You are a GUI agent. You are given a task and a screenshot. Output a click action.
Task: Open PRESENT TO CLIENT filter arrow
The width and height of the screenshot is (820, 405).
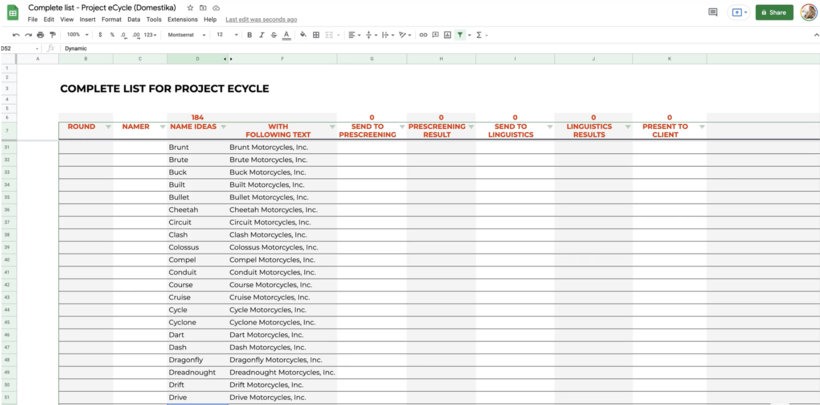click(702, 127)
